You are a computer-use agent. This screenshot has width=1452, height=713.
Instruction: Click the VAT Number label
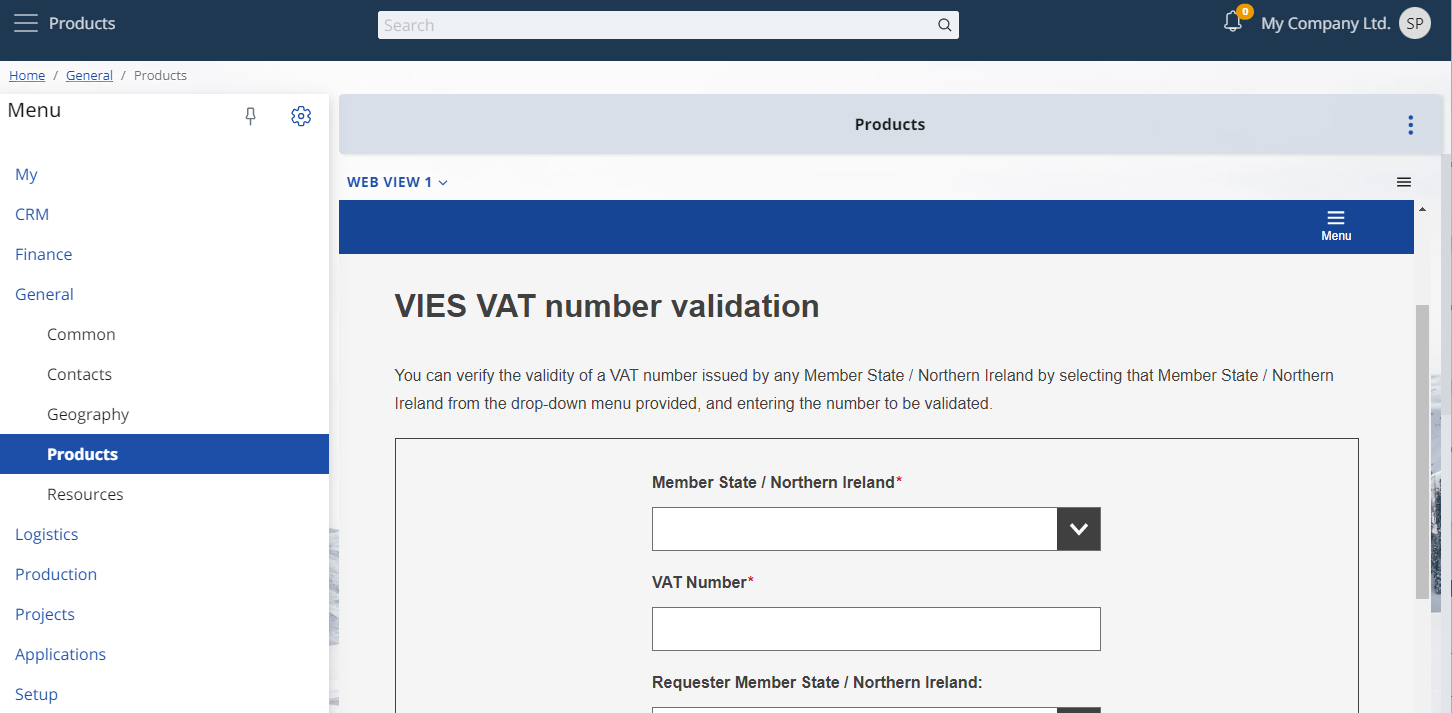tap(703, 582)
